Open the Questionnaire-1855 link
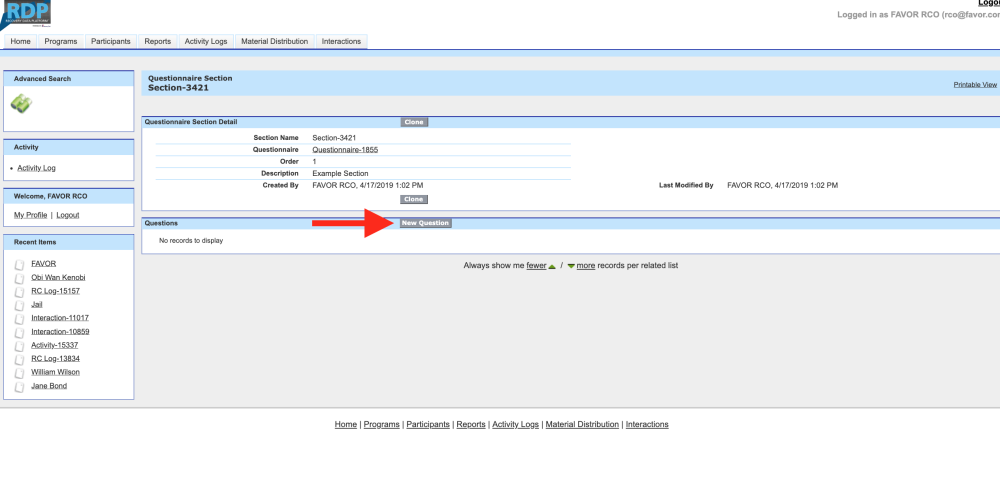Image resolution: width=1000 pixels, height=488 pixels. coord(345,150)
